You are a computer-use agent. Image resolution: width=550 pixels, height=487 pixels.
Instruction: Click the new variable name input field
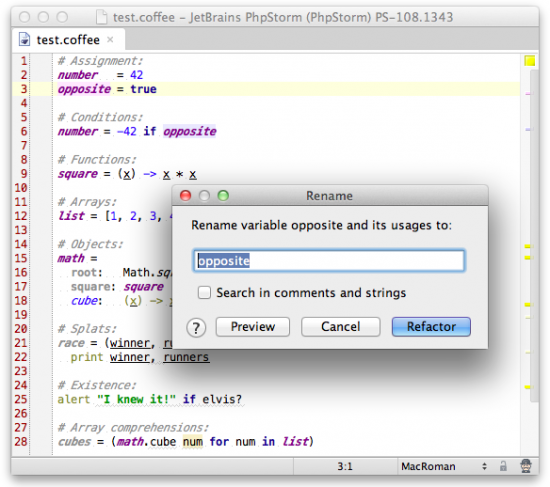click(x=329, y=261)
